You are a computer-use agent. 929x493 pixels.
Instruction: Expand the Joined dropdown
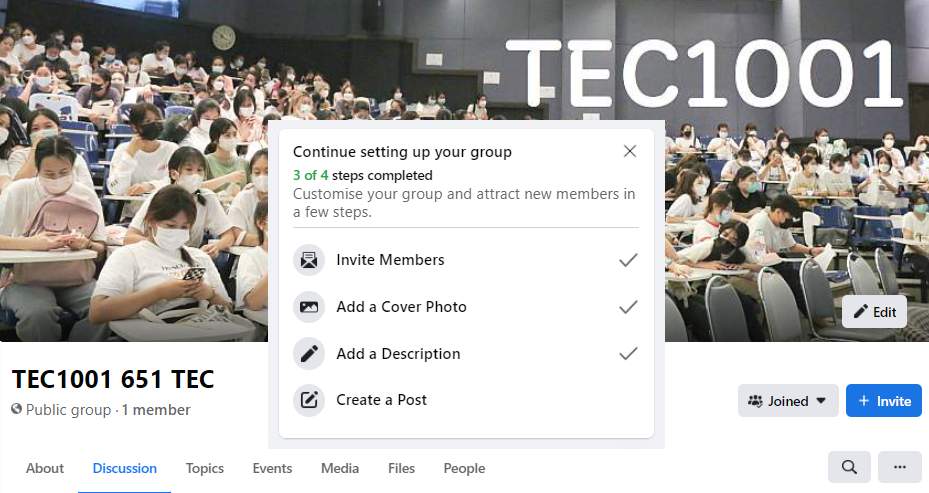point(788,401)
